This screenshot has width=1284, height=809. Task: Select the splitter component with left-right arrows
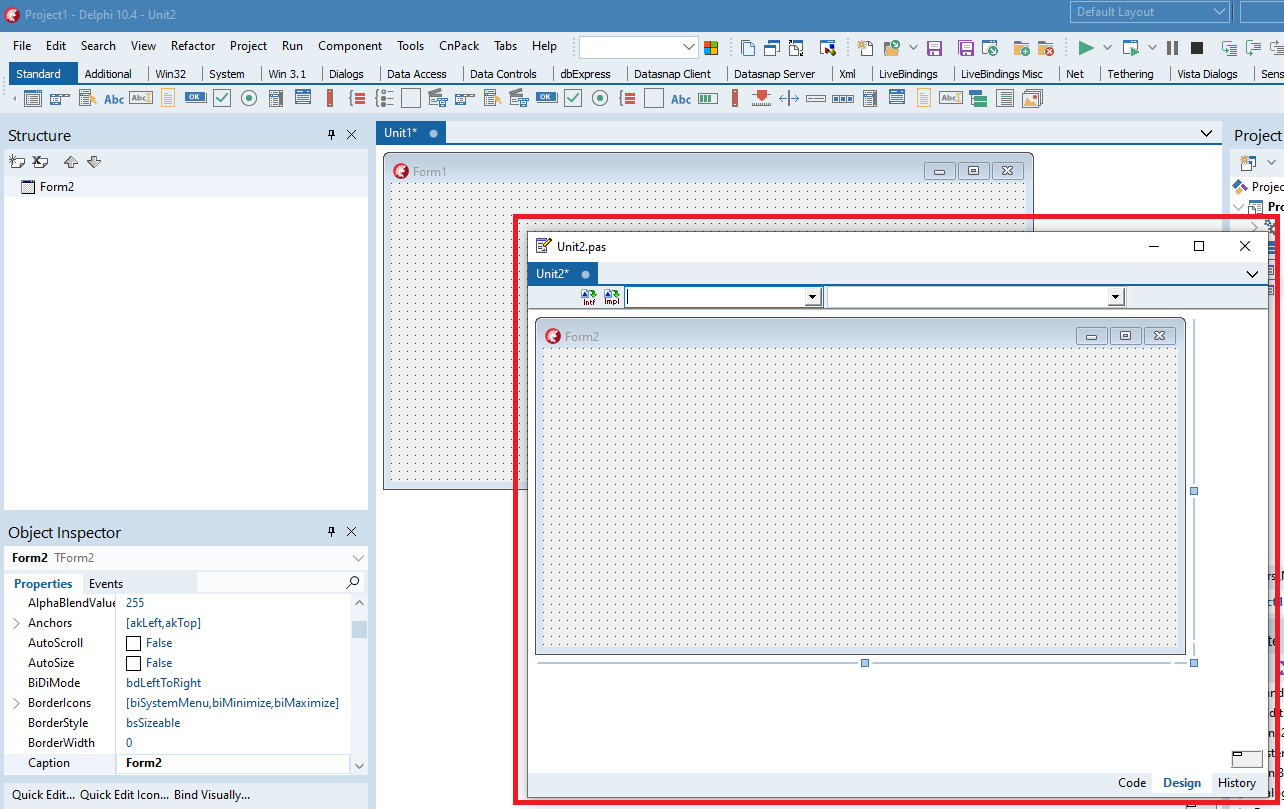point(789,98)
